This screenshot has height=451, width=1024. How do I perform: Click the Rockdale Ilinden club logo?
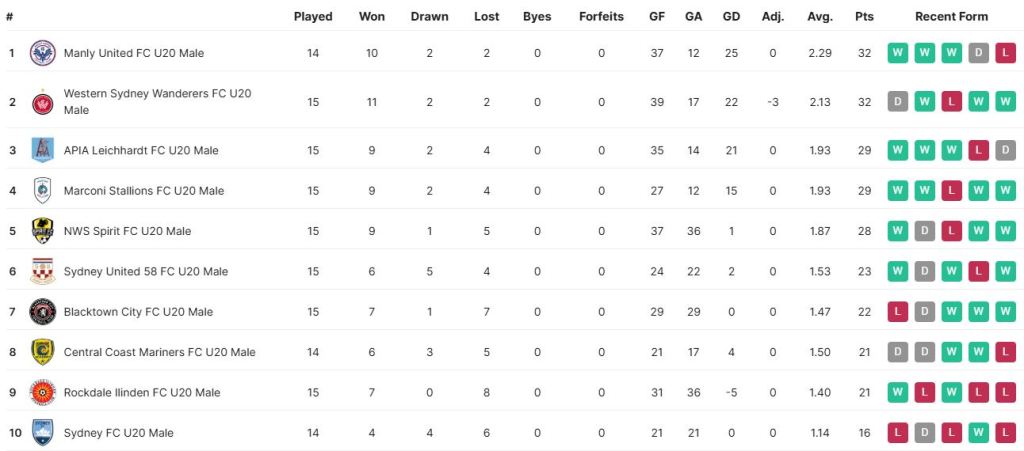click(x=42, y=392)
